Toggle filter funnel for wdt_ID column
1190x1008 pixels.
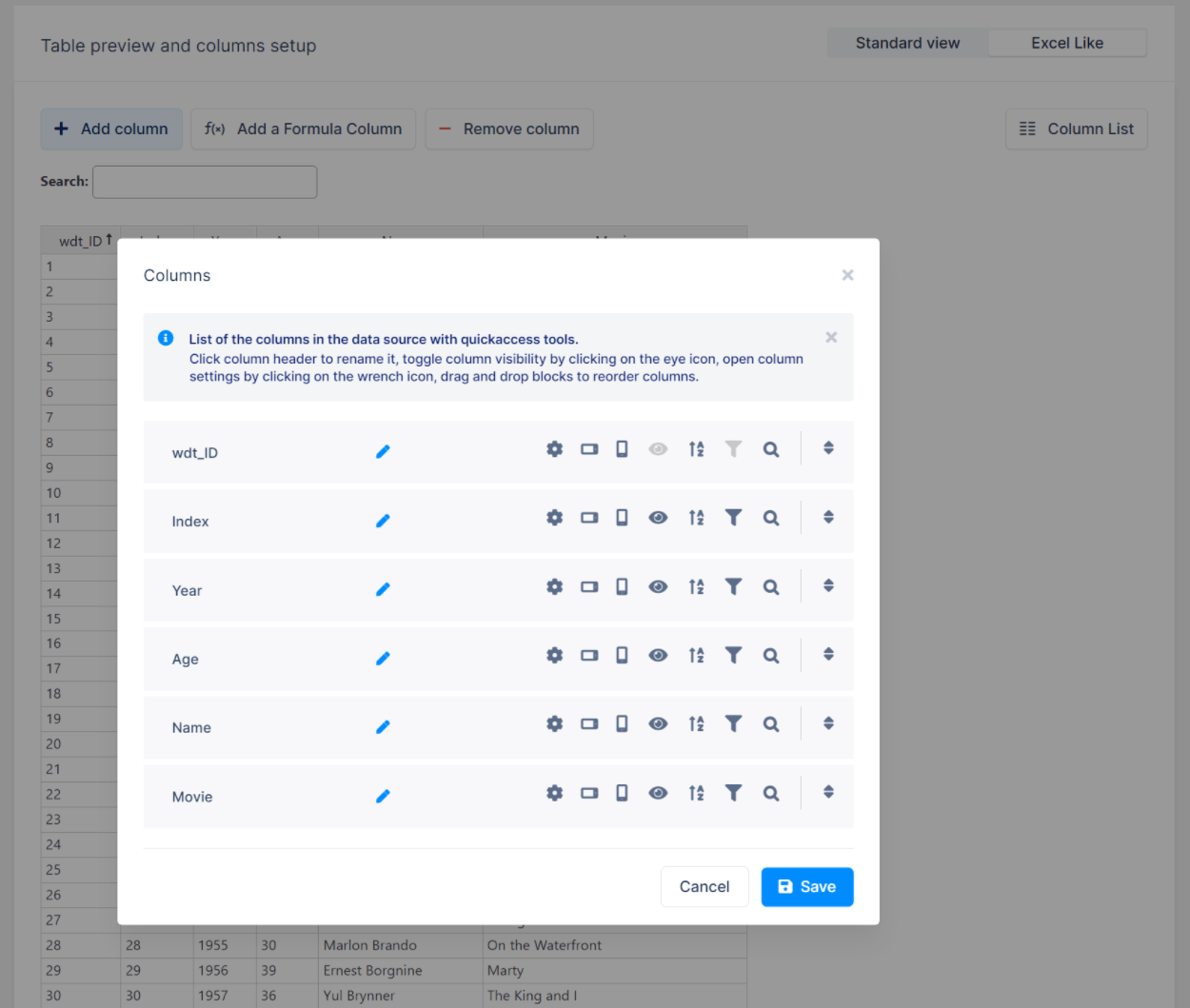pos(733,448)
